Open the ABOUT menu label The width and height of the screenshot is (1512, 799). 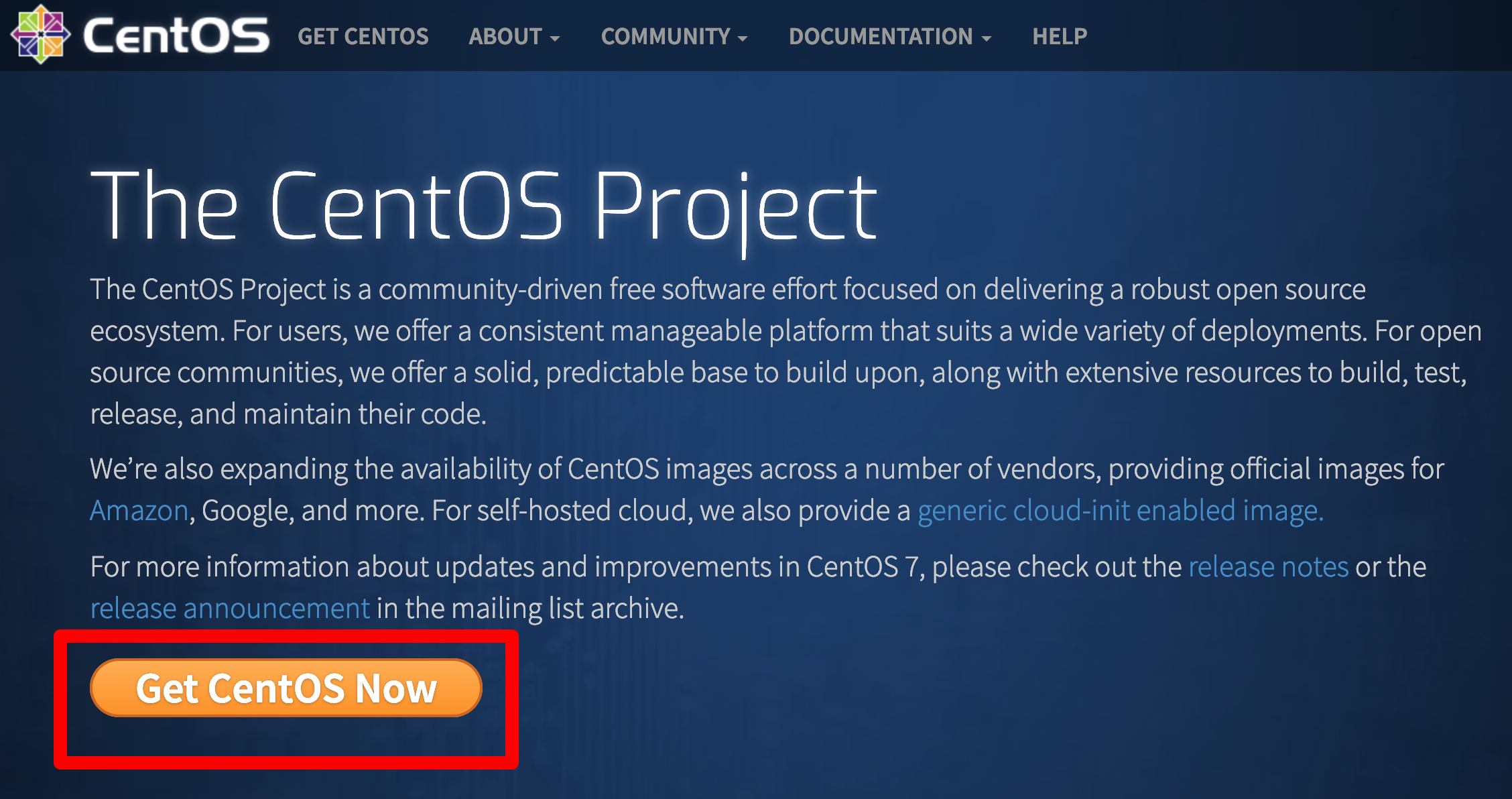[x=505, y=36]
